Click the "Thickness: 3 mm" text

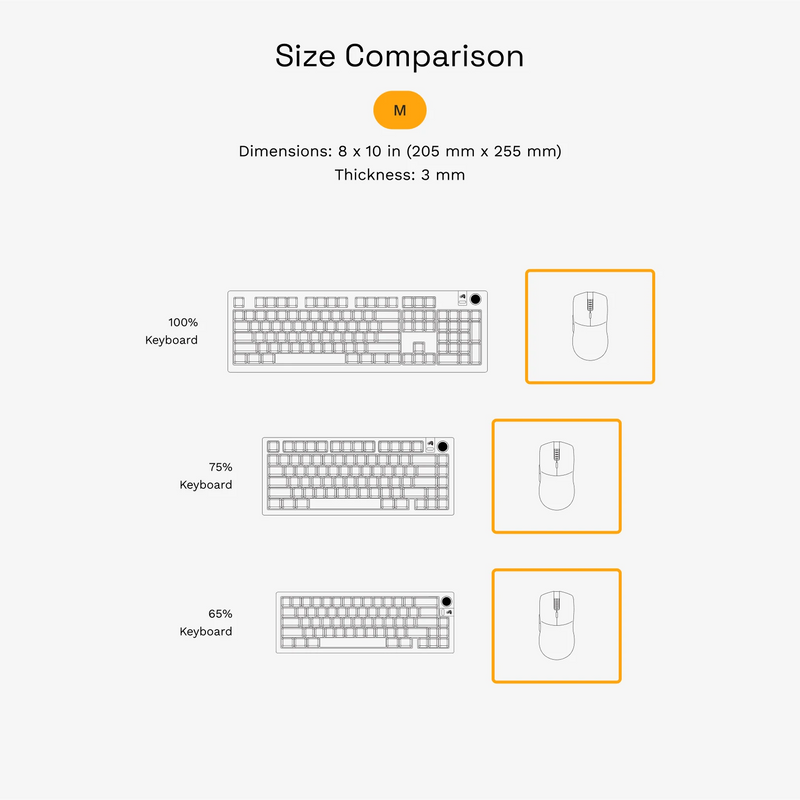(400, 175)
